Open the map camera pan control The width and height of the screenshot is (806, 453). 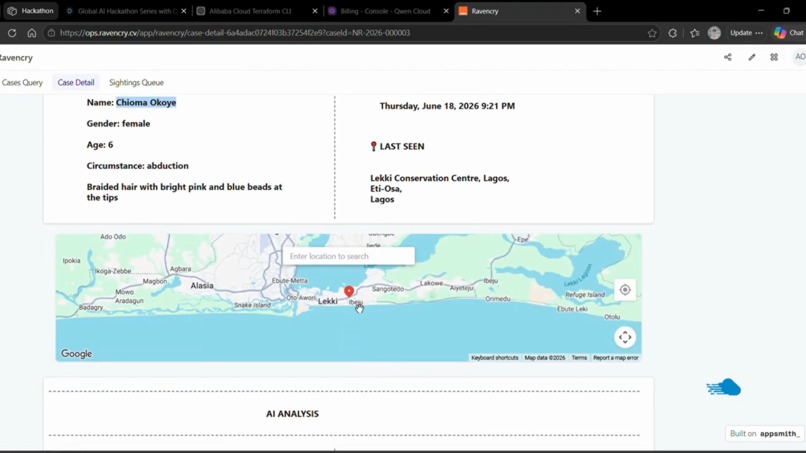click(625, 337)
